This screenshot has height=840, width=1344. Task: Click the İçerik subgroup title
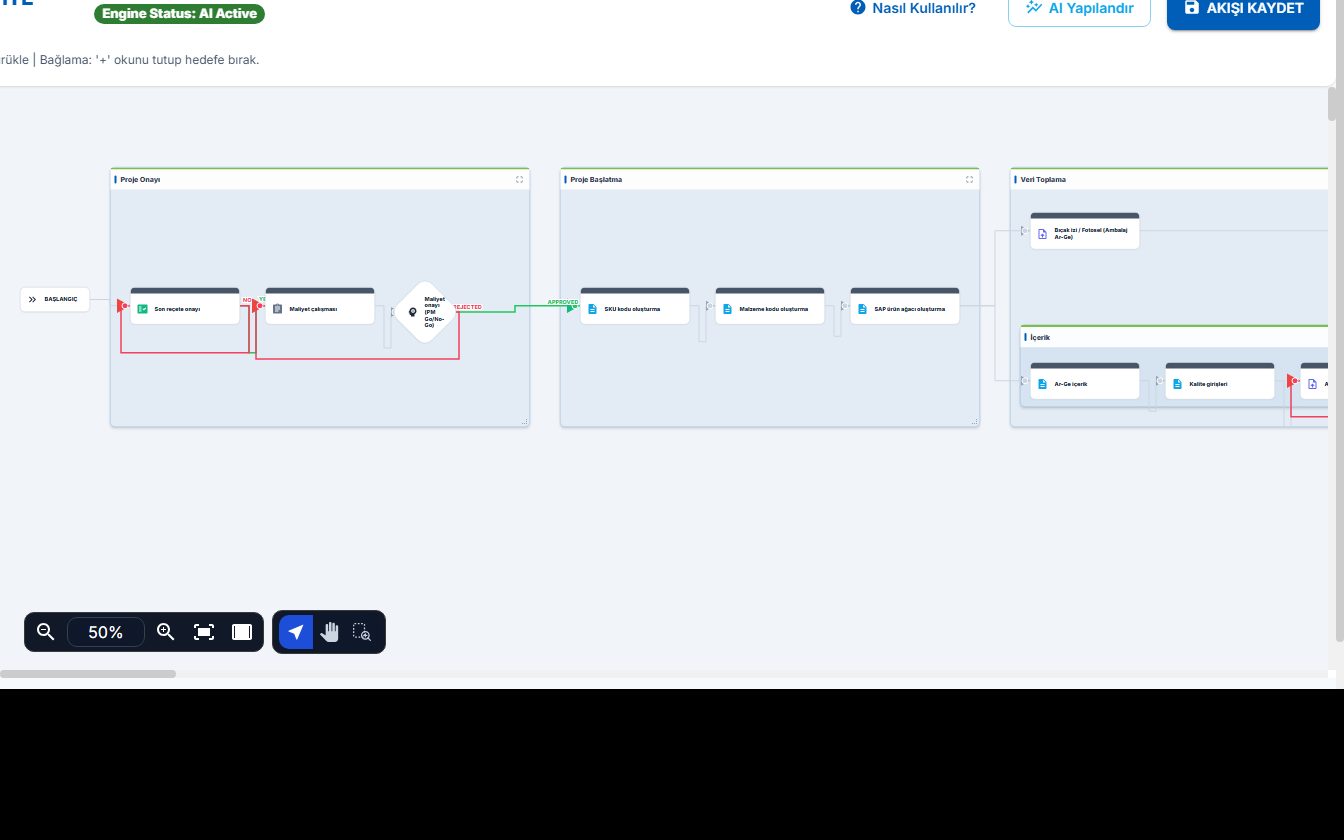point(1040,338)
